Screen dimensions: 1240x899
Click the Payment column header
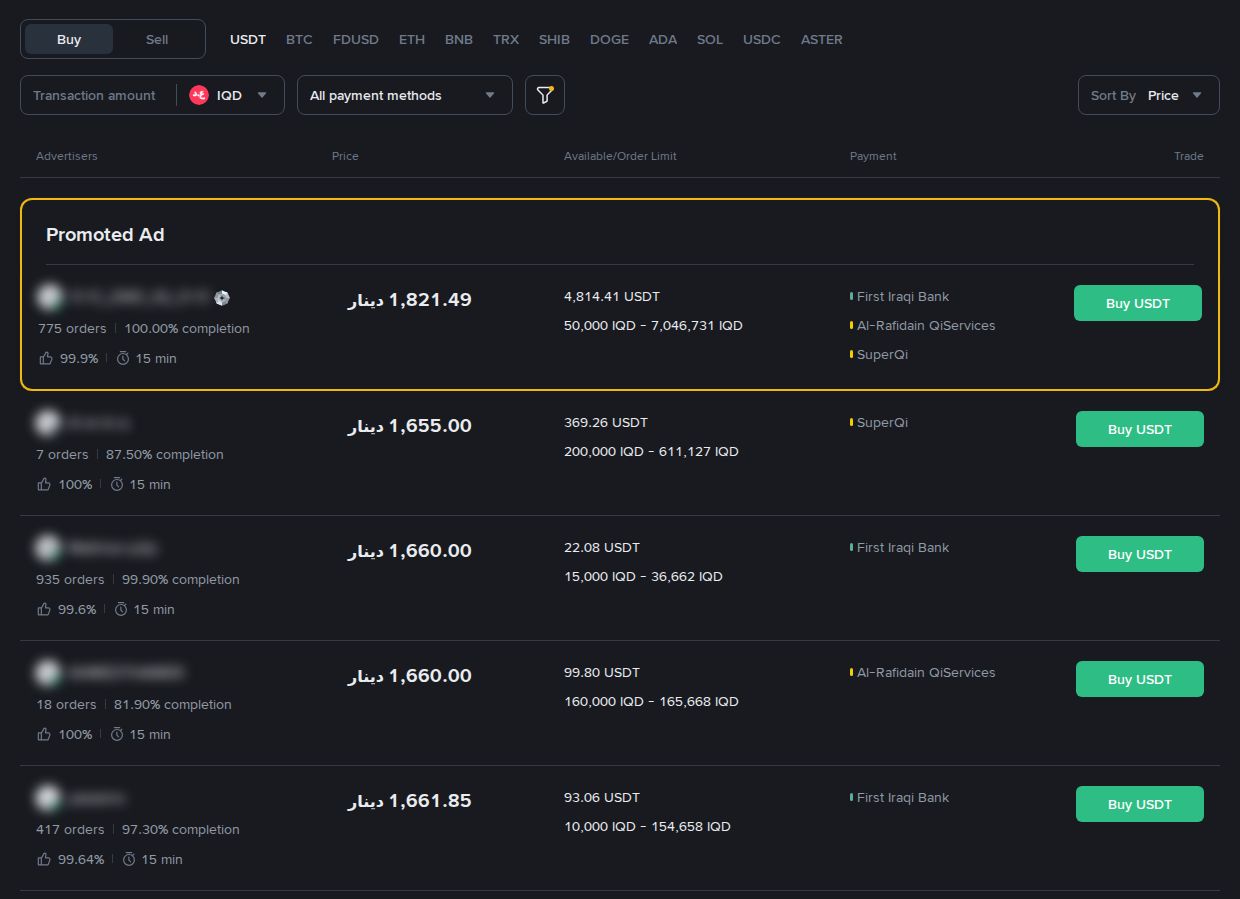873,156
